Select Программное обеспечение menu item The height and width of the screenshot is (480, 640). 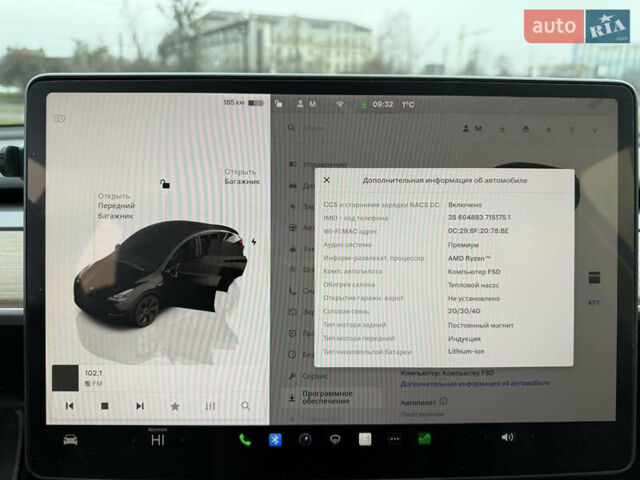click(325, 398)
